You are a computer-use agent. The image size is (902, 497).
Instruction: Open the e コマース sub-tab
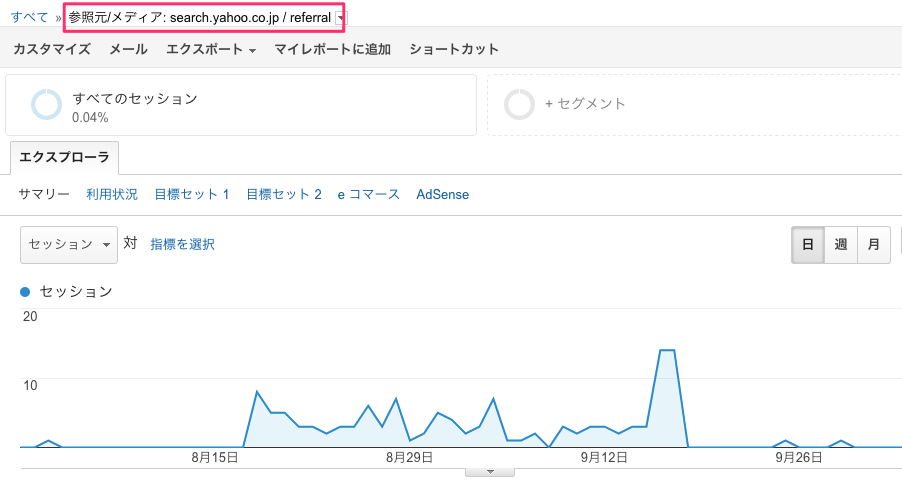pos(369,195)
